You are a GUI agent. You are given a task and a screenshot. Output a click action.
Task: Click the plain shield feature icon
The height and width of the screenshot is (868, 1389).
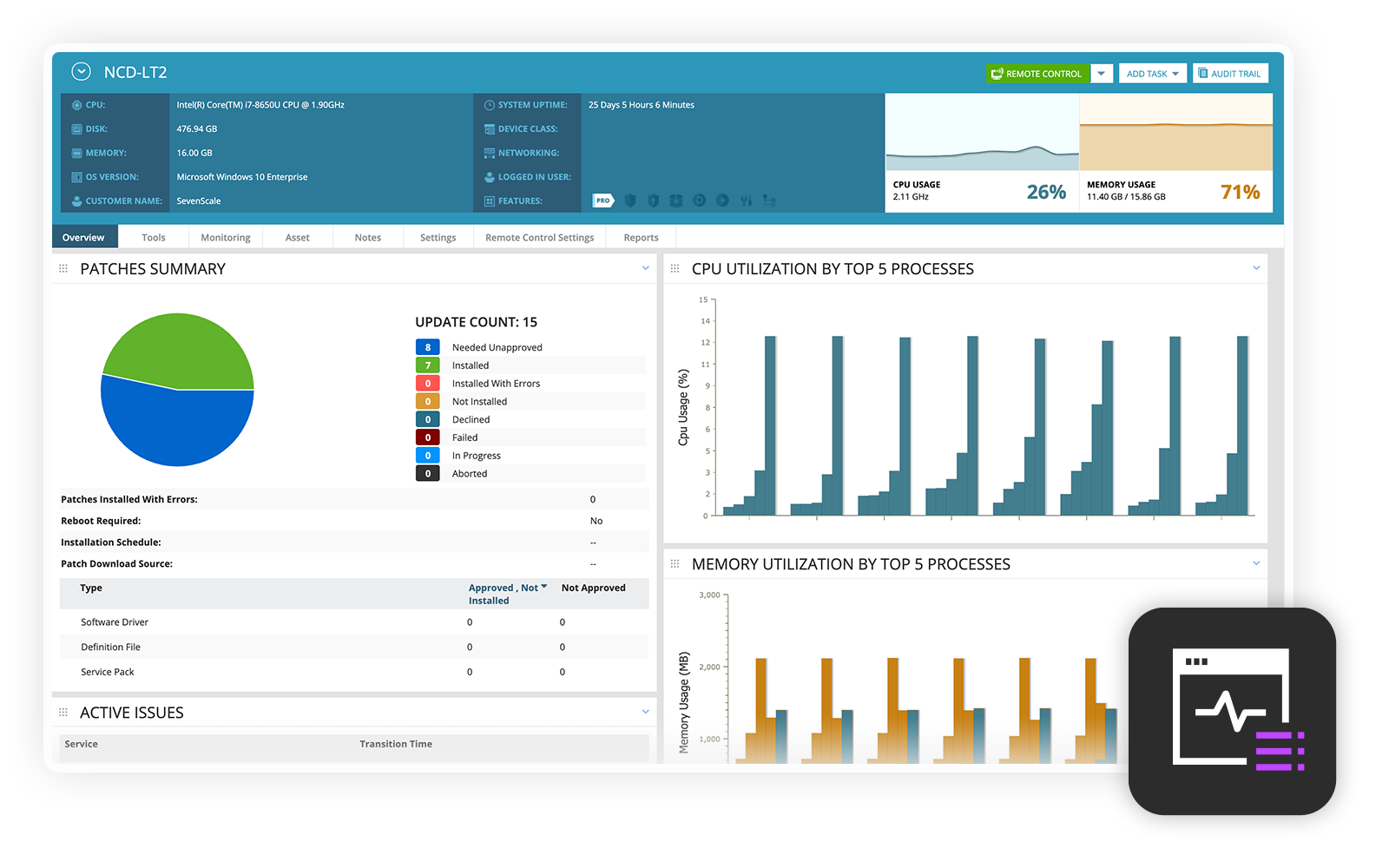630,201
